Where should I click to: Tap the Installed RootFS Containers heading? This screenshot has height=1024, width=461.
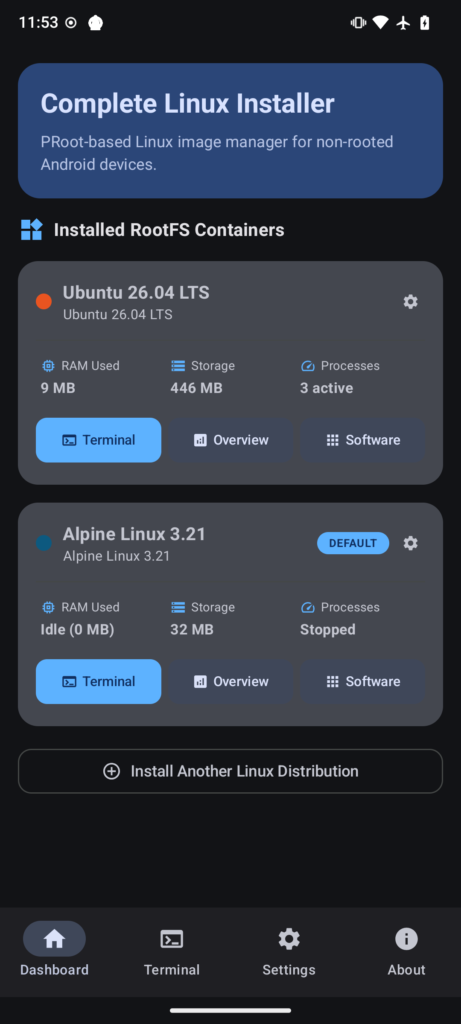tap(169, 230)
